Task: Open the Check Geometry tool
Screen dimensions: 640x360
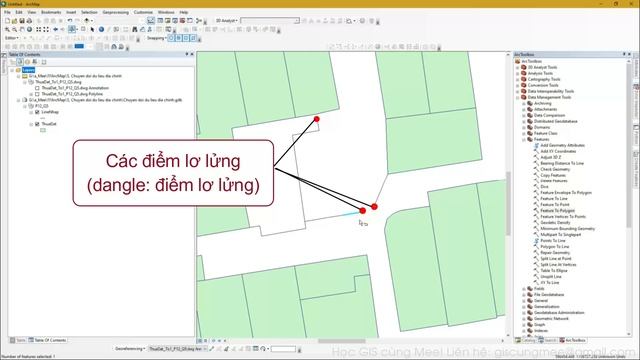Action: 555,169
